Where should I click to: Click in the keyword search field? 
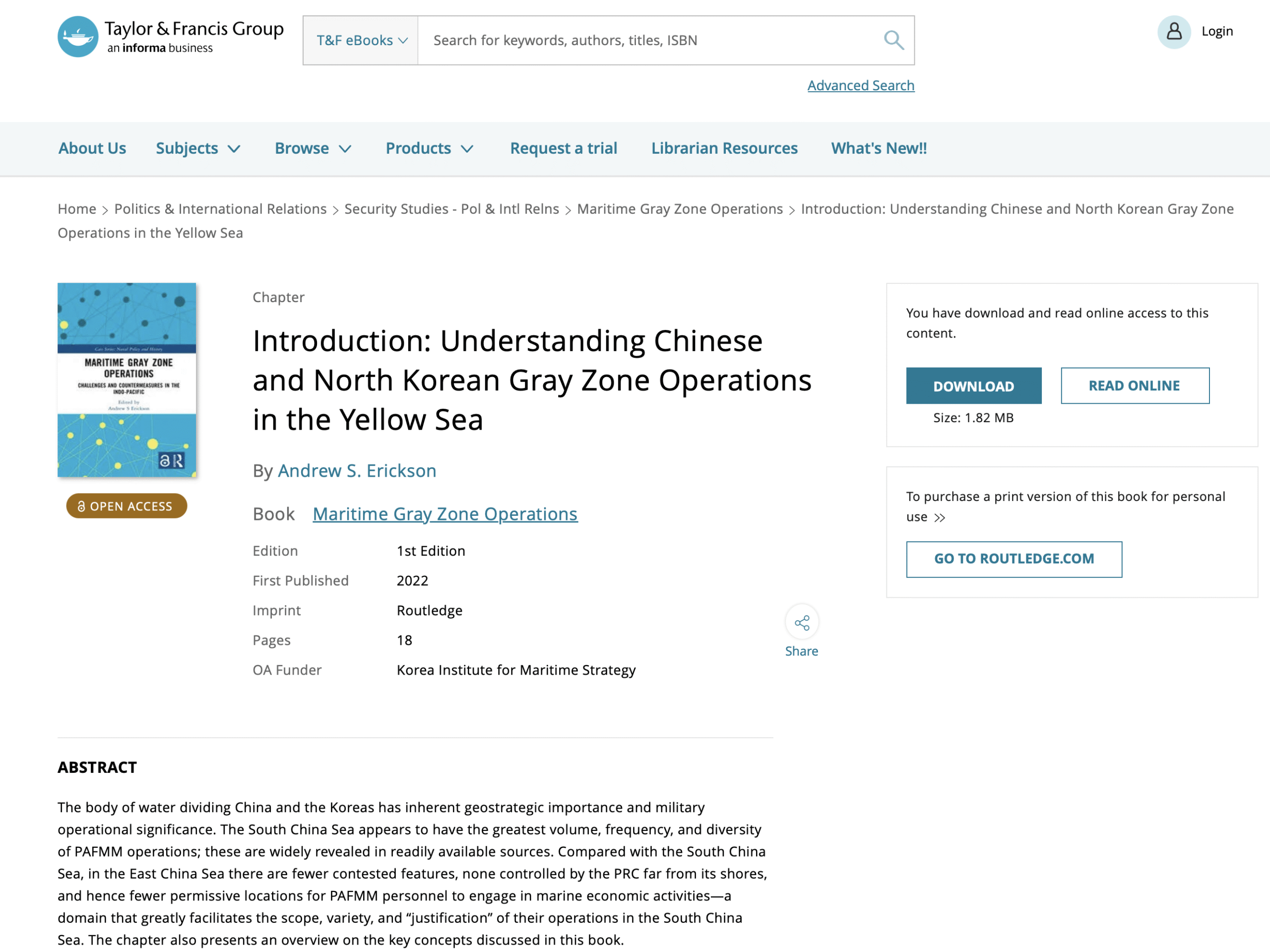pyautogui.click(x=649, y=40)
